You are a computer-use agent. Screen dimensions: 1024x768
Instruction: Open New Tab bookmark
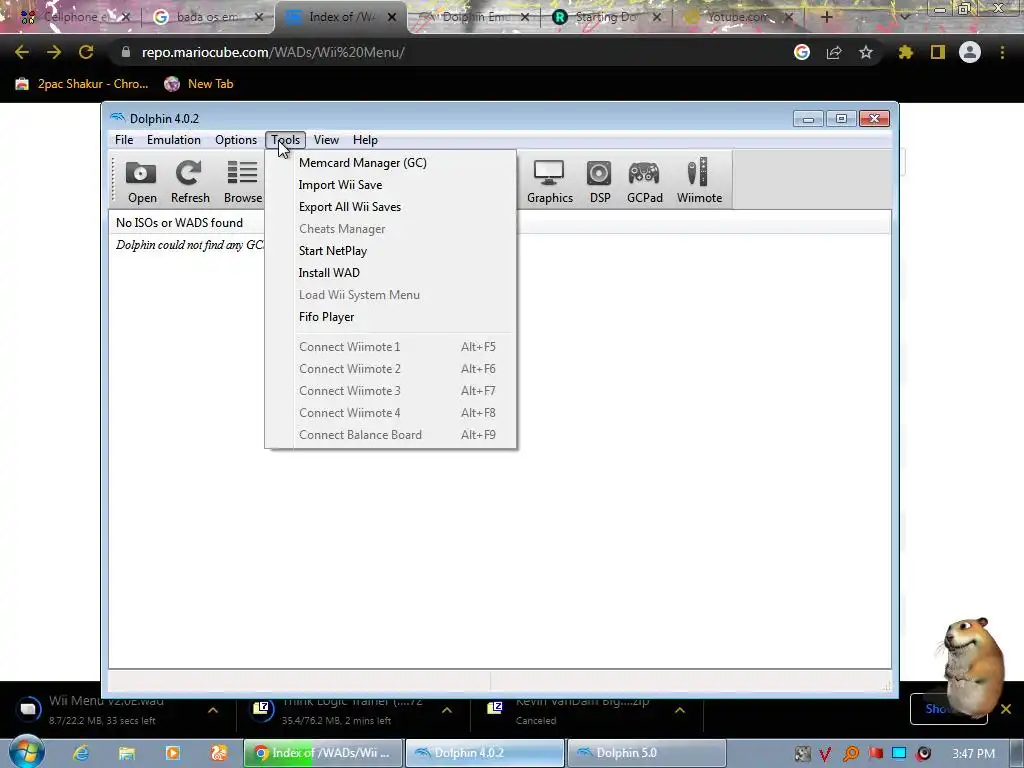199,84
